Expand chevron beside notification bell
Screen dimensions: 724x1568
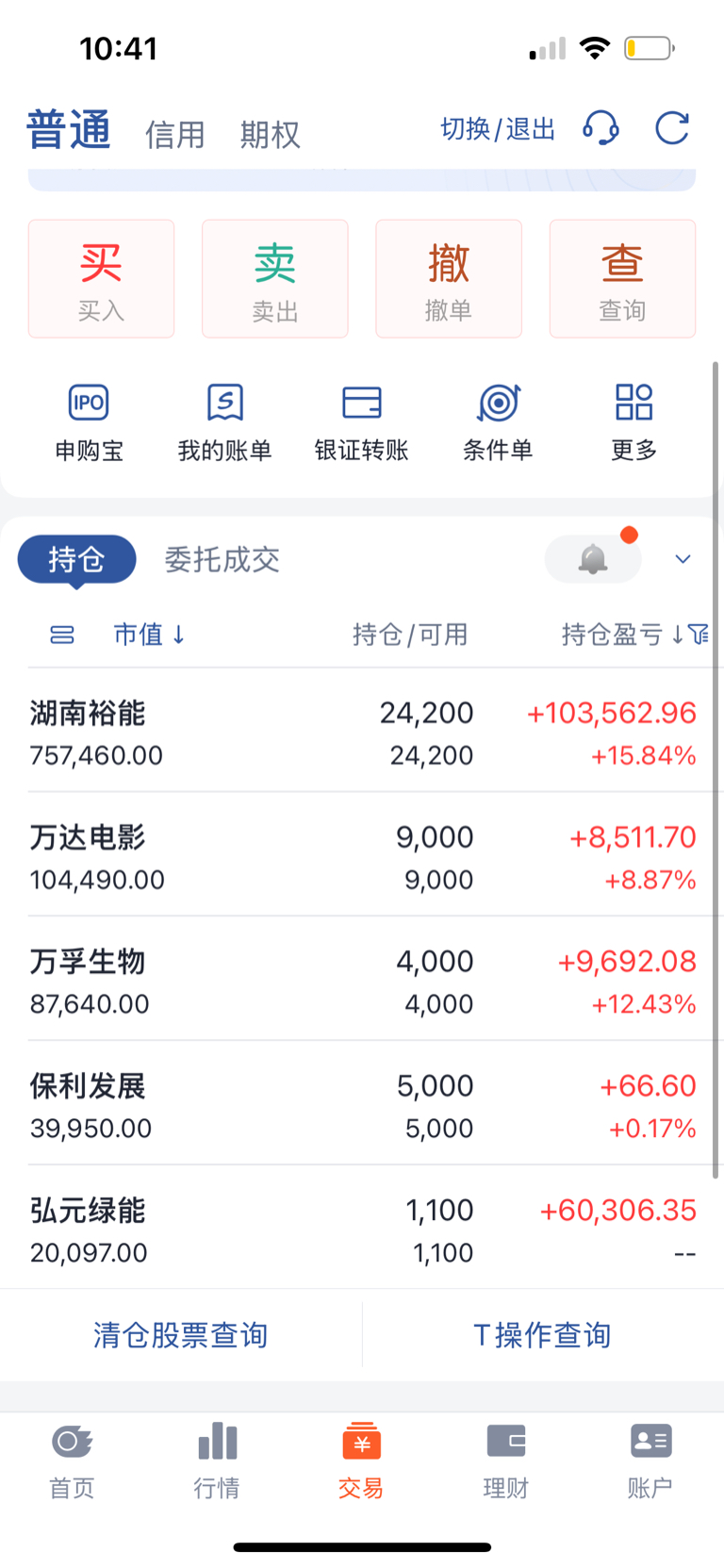(x=683, y=559)
